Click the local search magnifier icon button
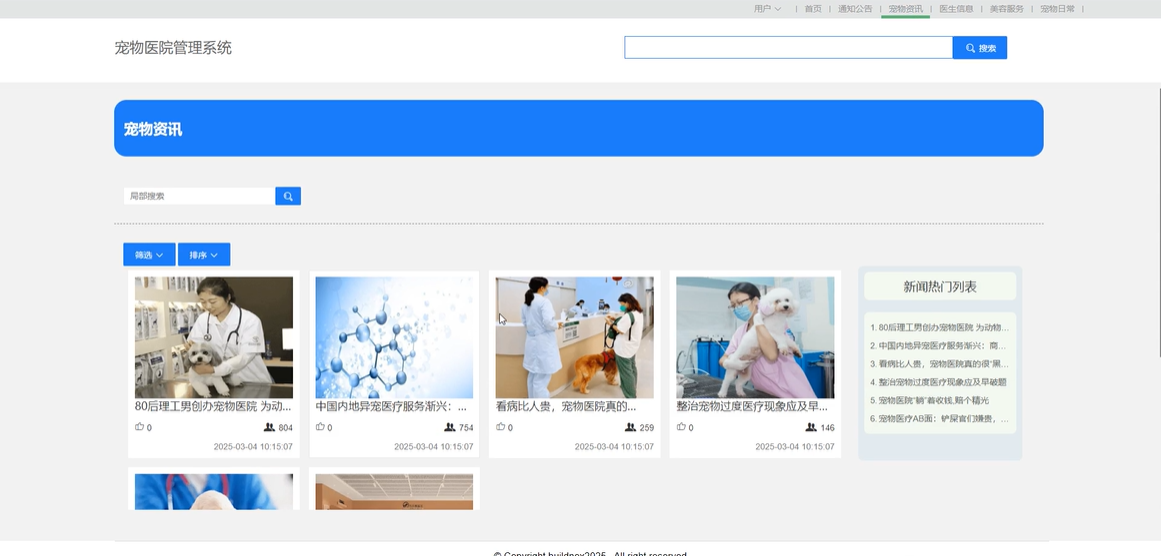 (288, 196)
